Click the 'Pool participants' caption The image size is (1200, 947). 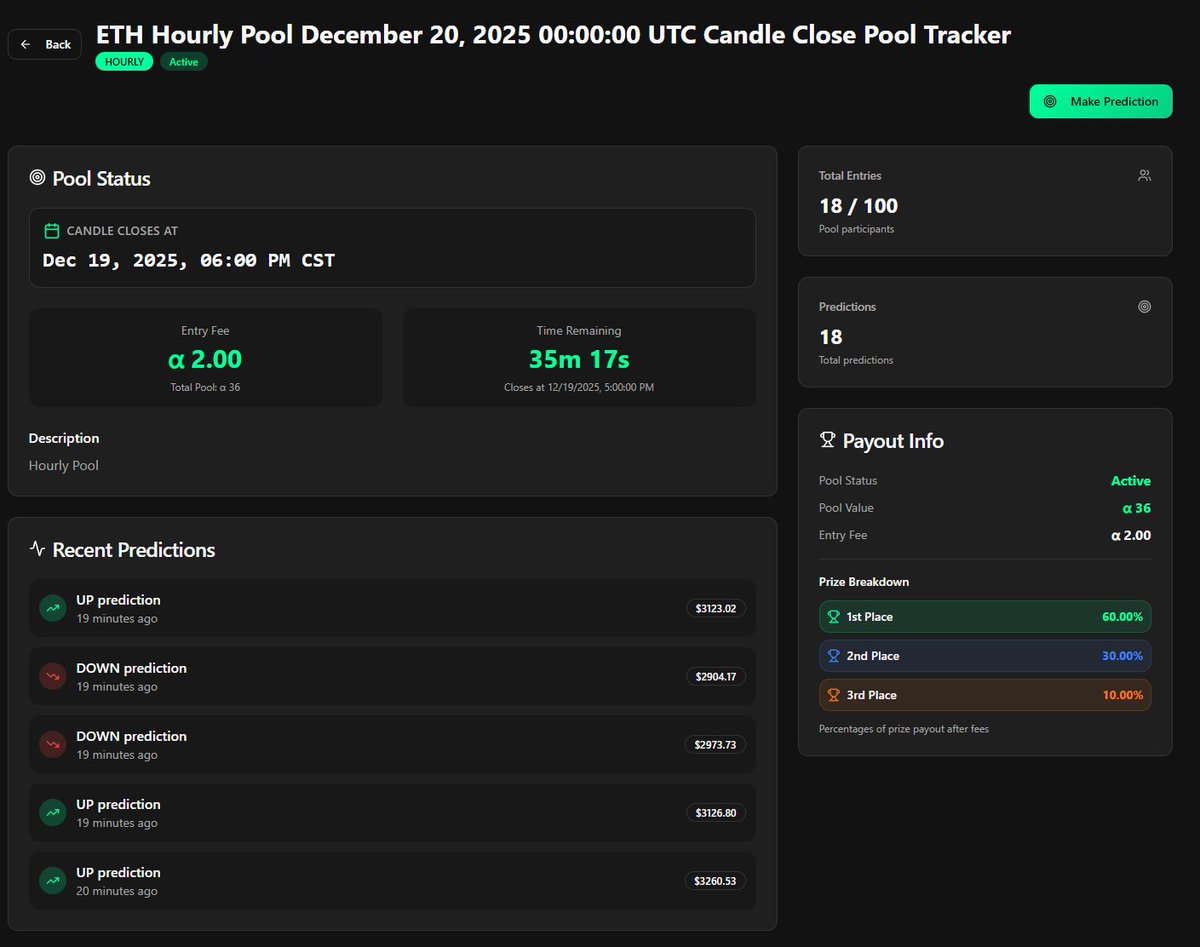pyautogui.click(x=857, y=229)
